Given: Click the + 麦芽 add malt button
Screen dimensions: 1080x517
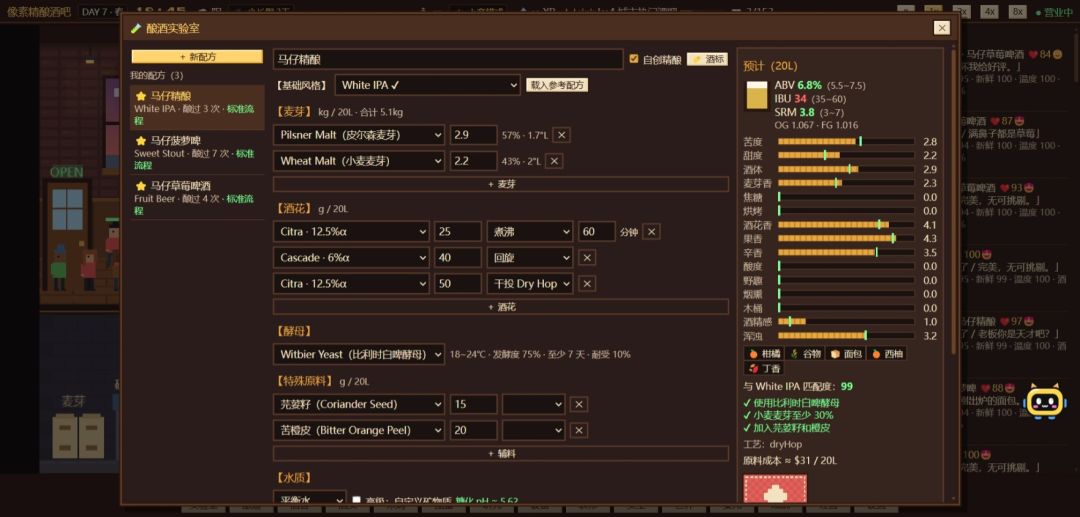Looking at the screenshot, I should 501,184.
